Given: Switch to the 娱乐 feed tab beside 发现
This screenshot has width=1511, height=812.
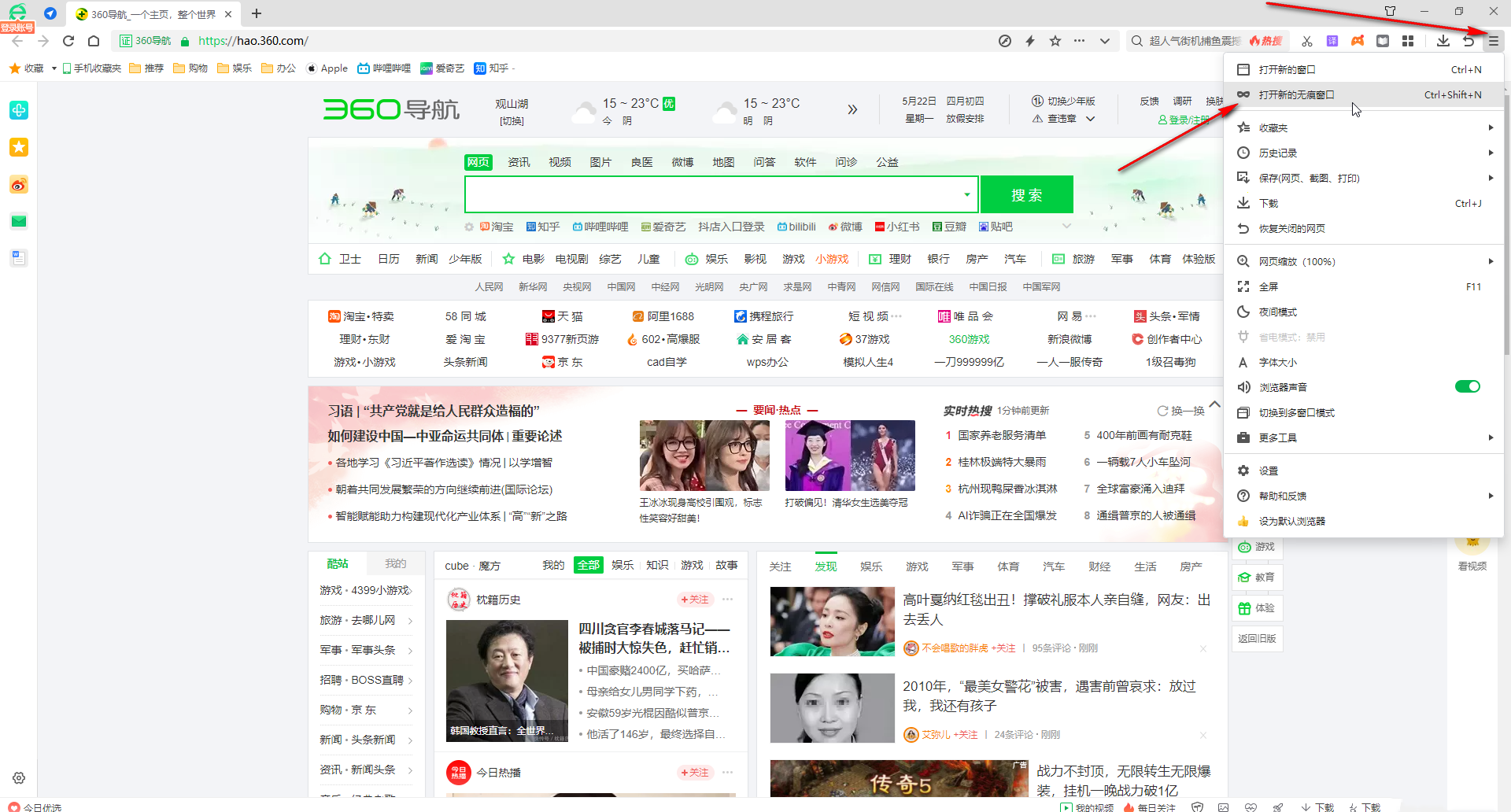Looking at the screenshot, I should (871, 567).
